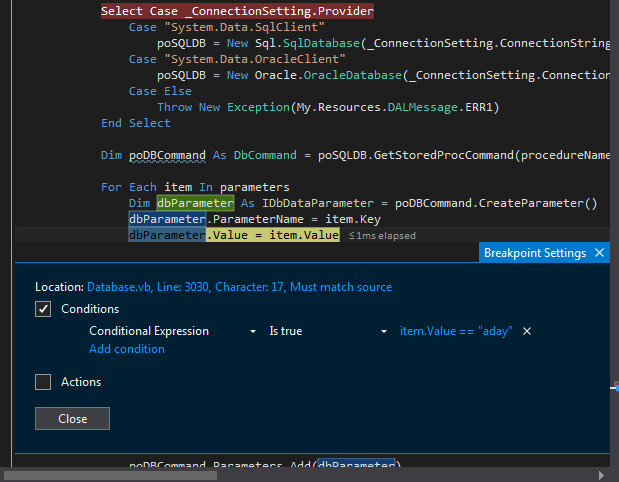This screenshot has height=482, width=619.
Task: Click the Add condition link
Action: pos(126,349)
